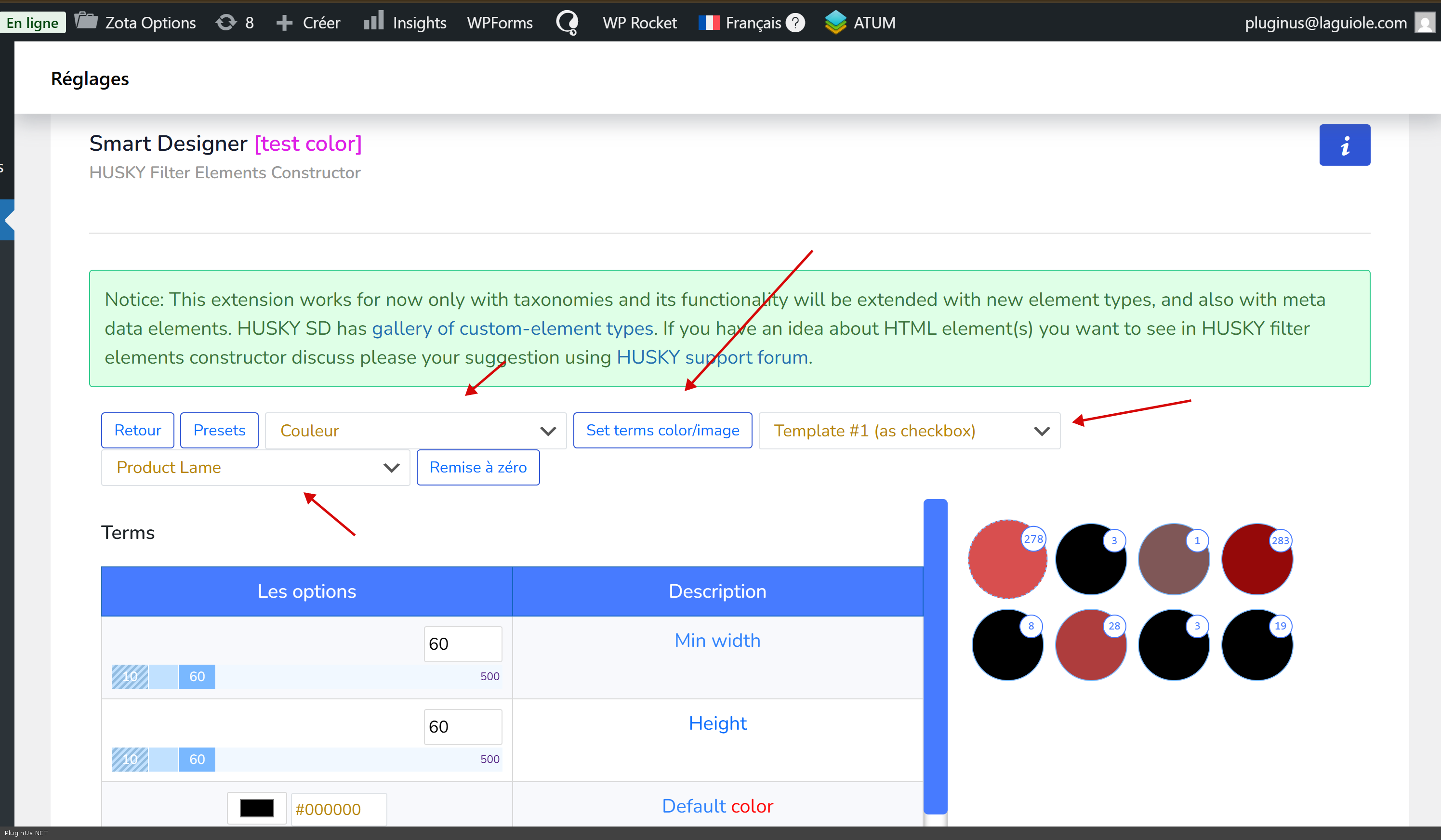Image resolution: width=1441 pixels, height=840 pixels.
Task: Expand the Product Lame dropdown
Action: 256,467
